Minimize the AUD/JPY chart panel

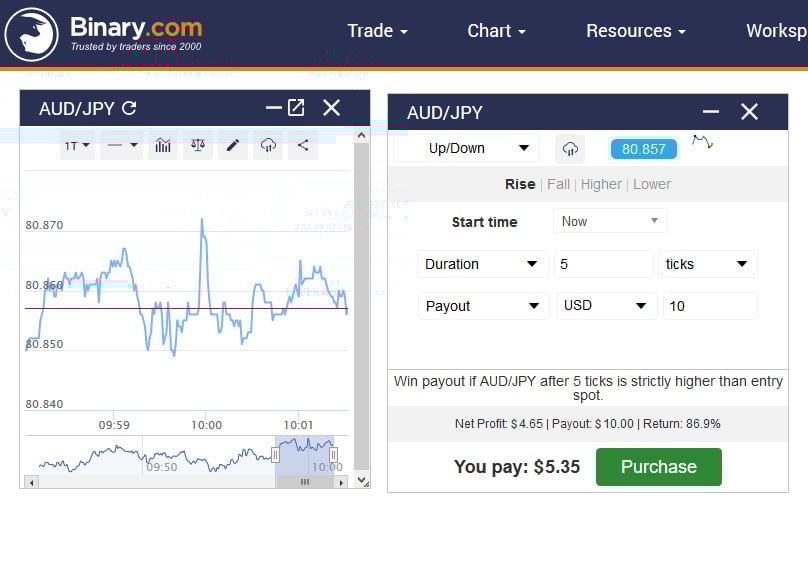click(x=273, y=108)
